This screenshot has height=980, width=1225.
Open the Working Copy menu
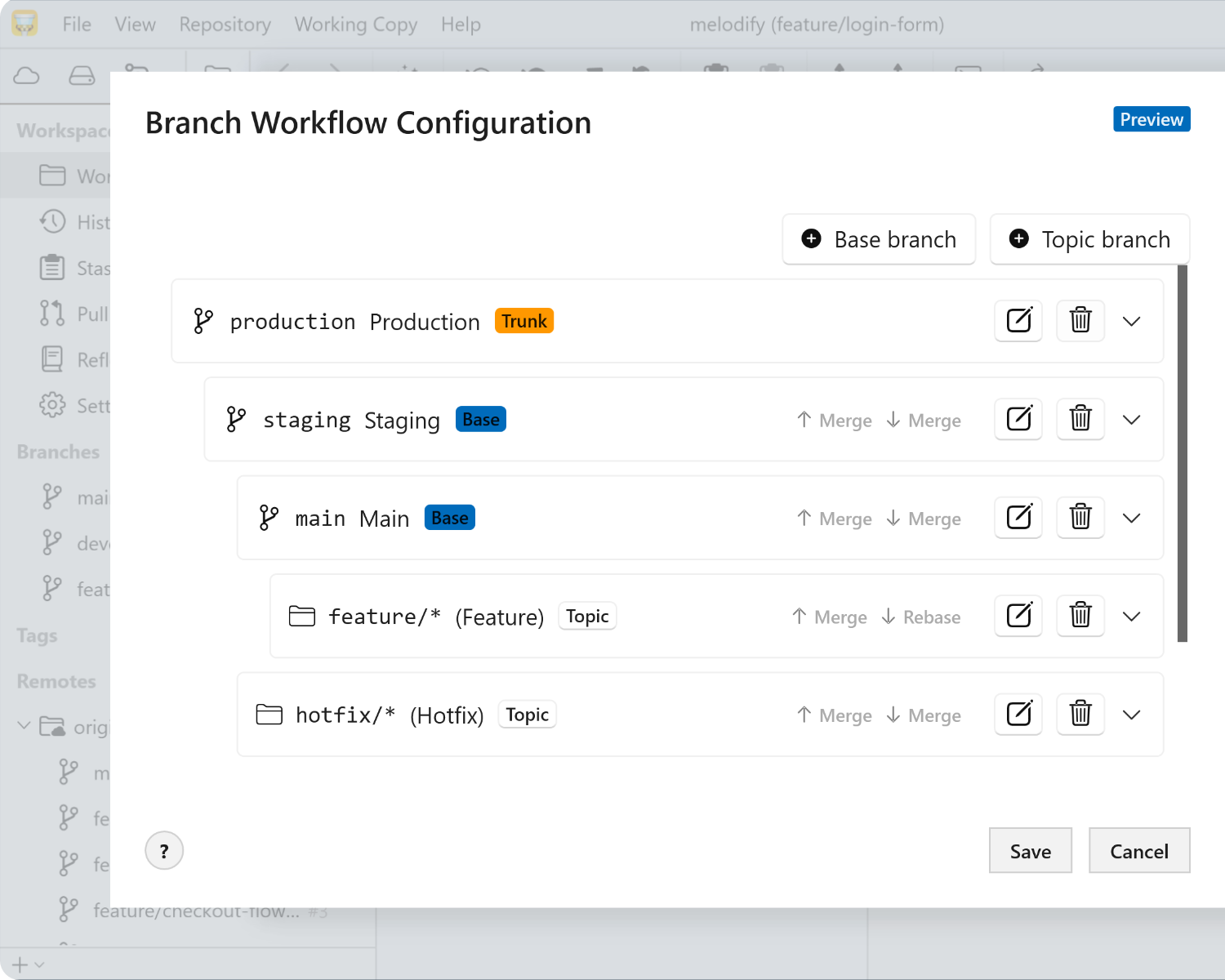point(356,24)
